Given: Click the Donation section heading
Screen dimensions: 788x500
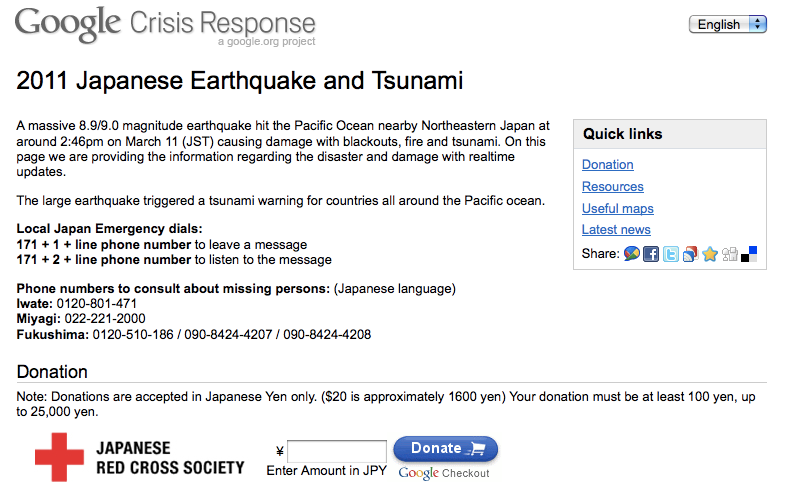Looking at the screenshot, I should [x=52, y=372].
